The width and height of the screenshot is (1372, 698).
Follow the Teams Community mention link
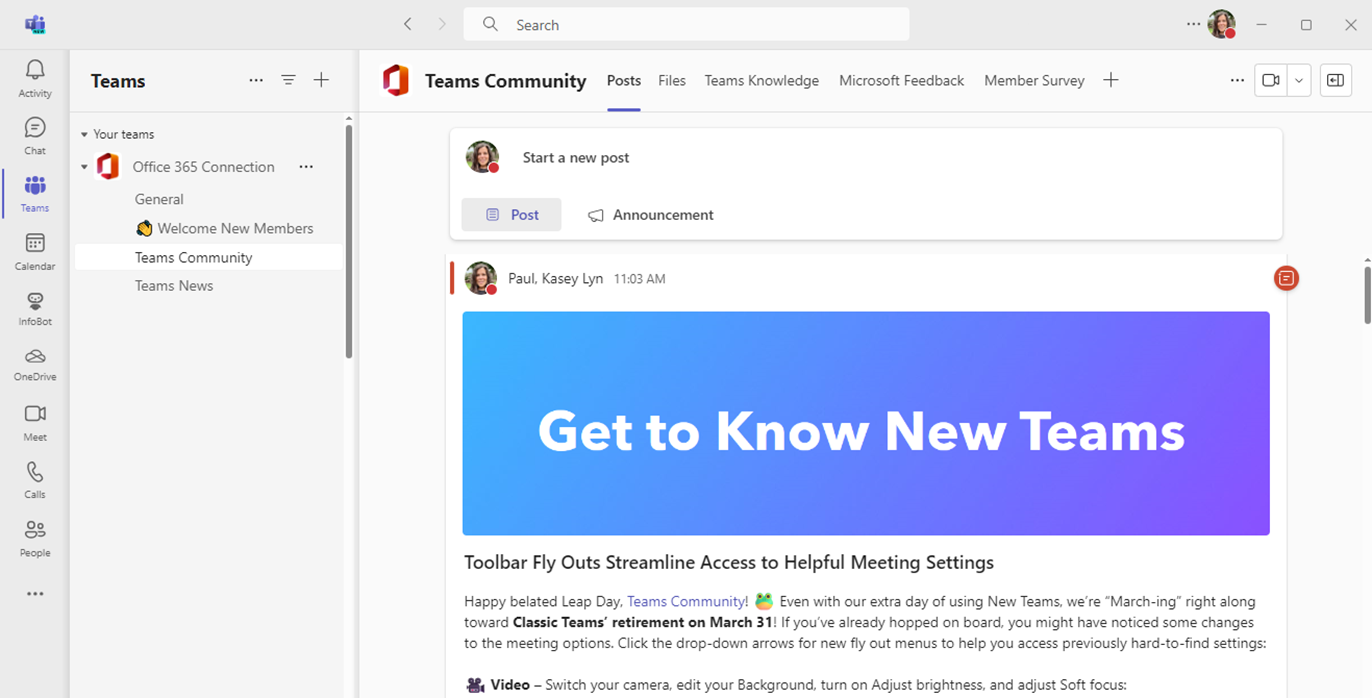click(x=685, y=602)
